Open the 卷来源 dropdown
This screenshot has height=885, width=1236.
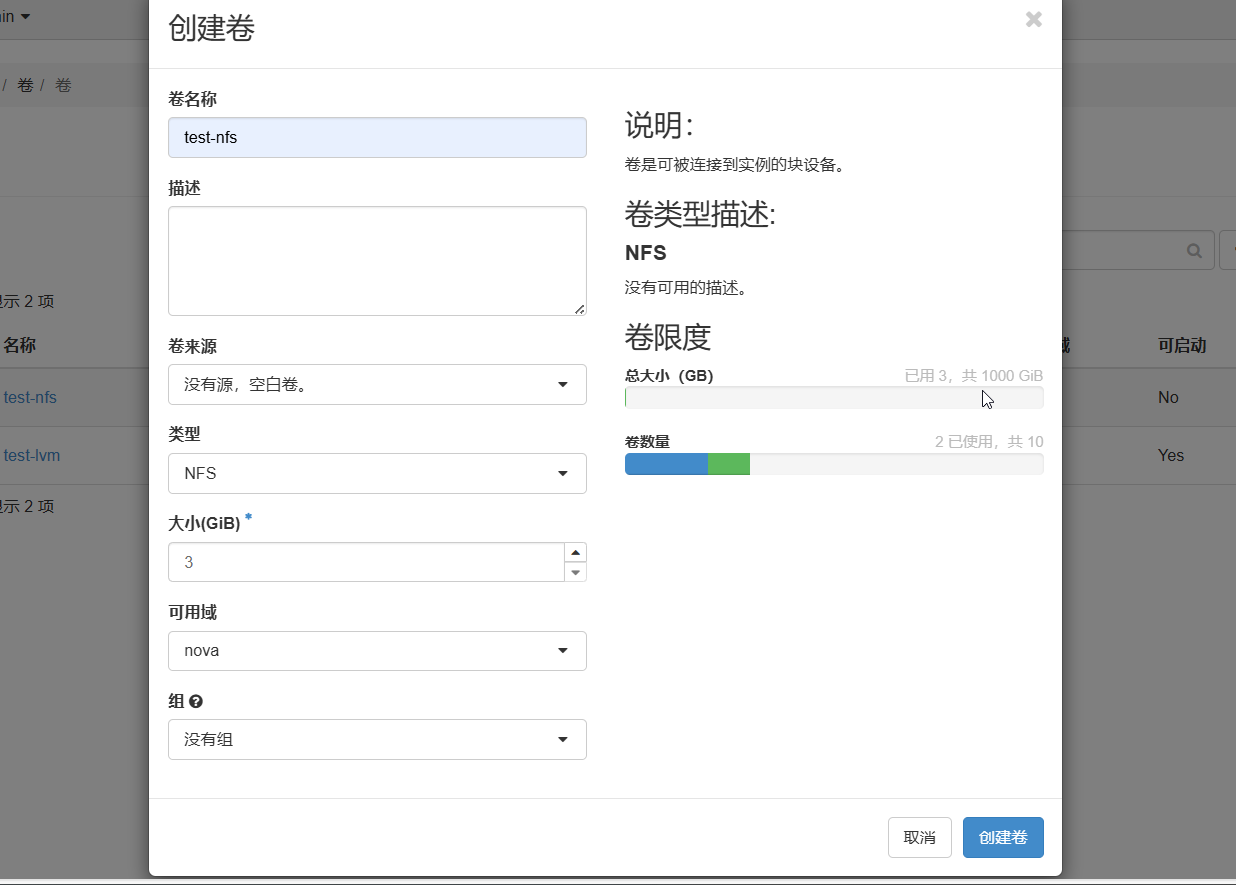coord(377,384)
